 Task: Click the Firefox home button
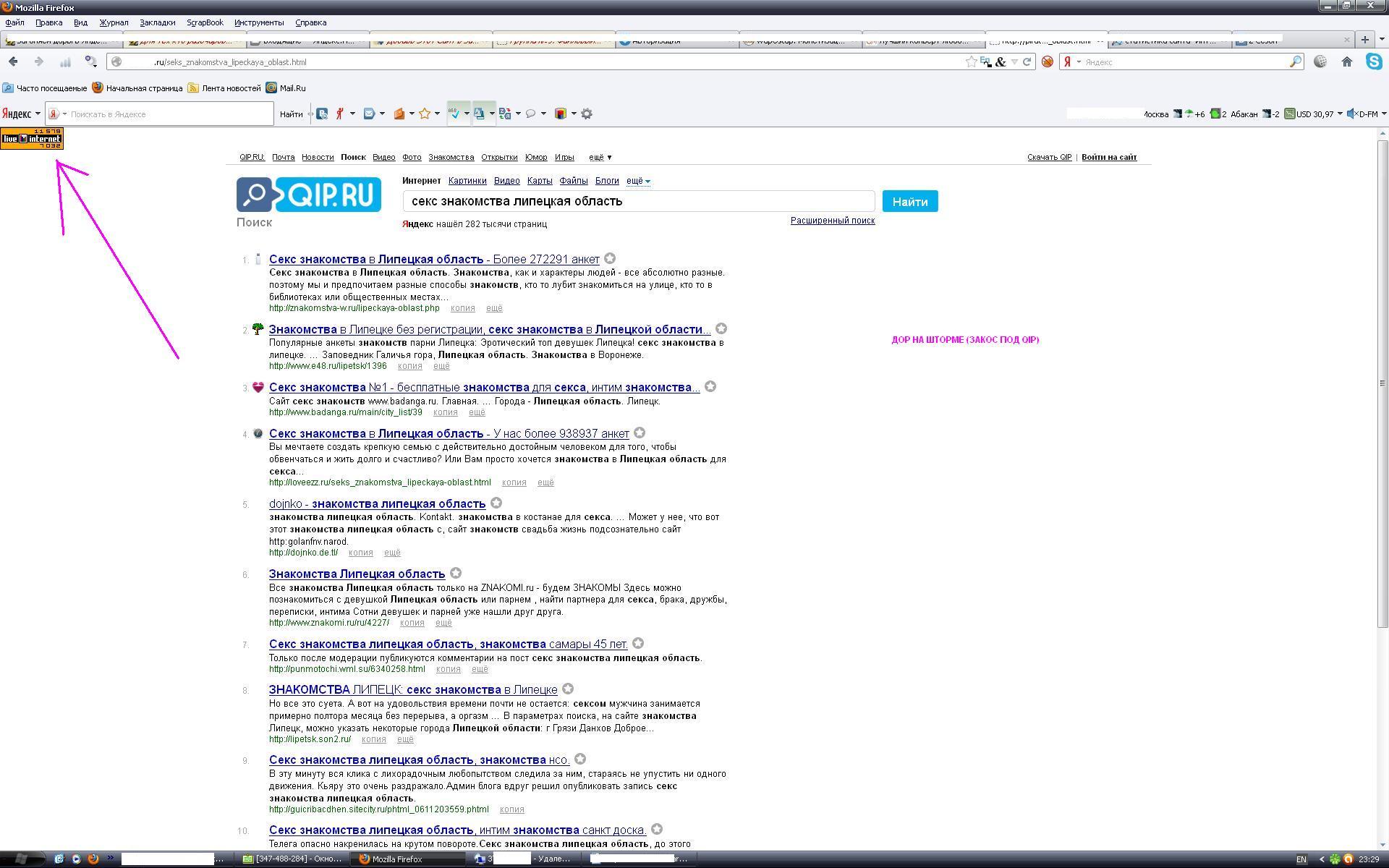pyautogui.click(x=1346, y=62)
